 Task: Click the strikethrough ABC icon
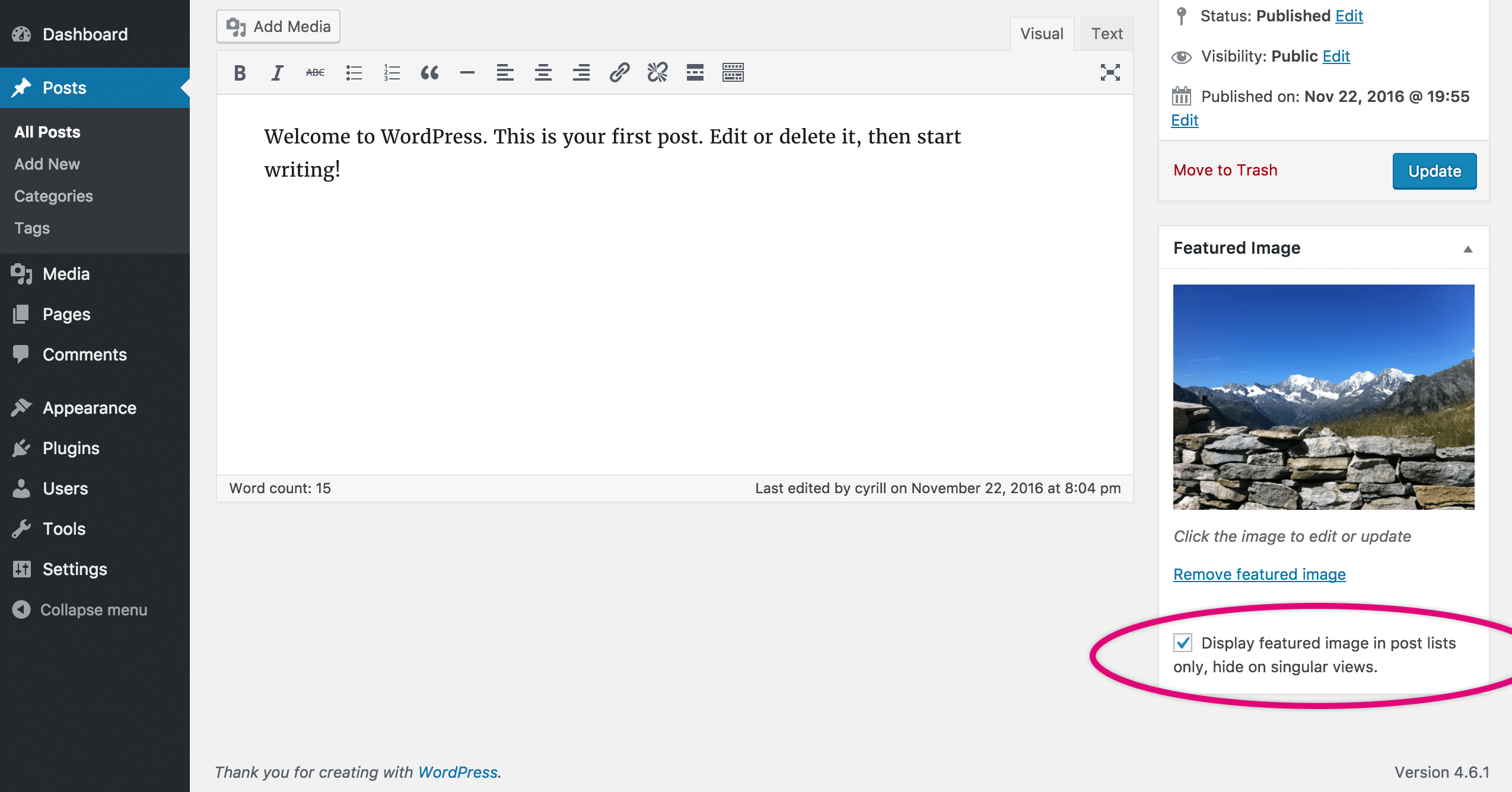[315, 73]
